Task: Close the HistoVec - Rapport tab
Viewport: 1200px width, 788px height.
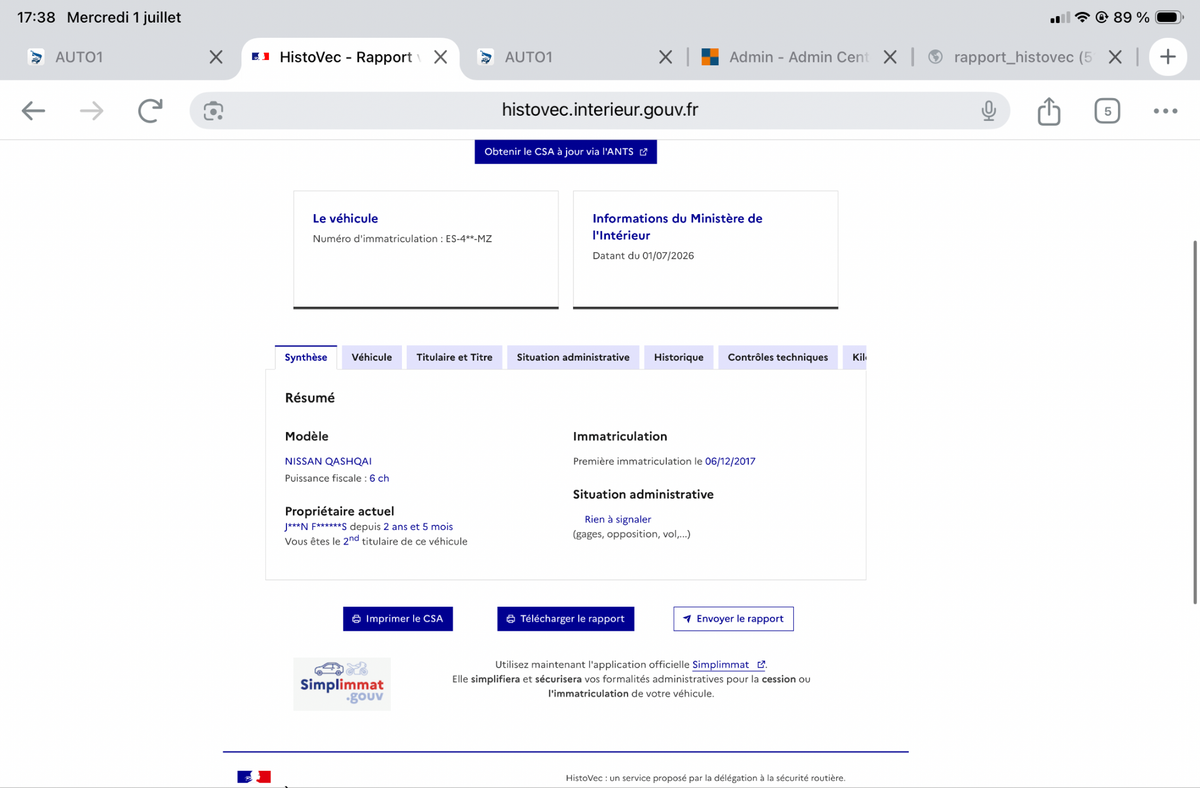Action: (440, 57)
